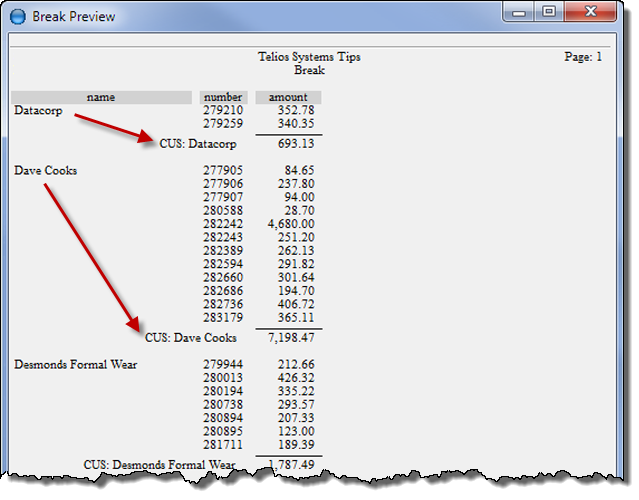Viewport: 639px width, 500px height.
Task: Select the Desmonds Formal Wear customer name
Action: click(75, 365)
